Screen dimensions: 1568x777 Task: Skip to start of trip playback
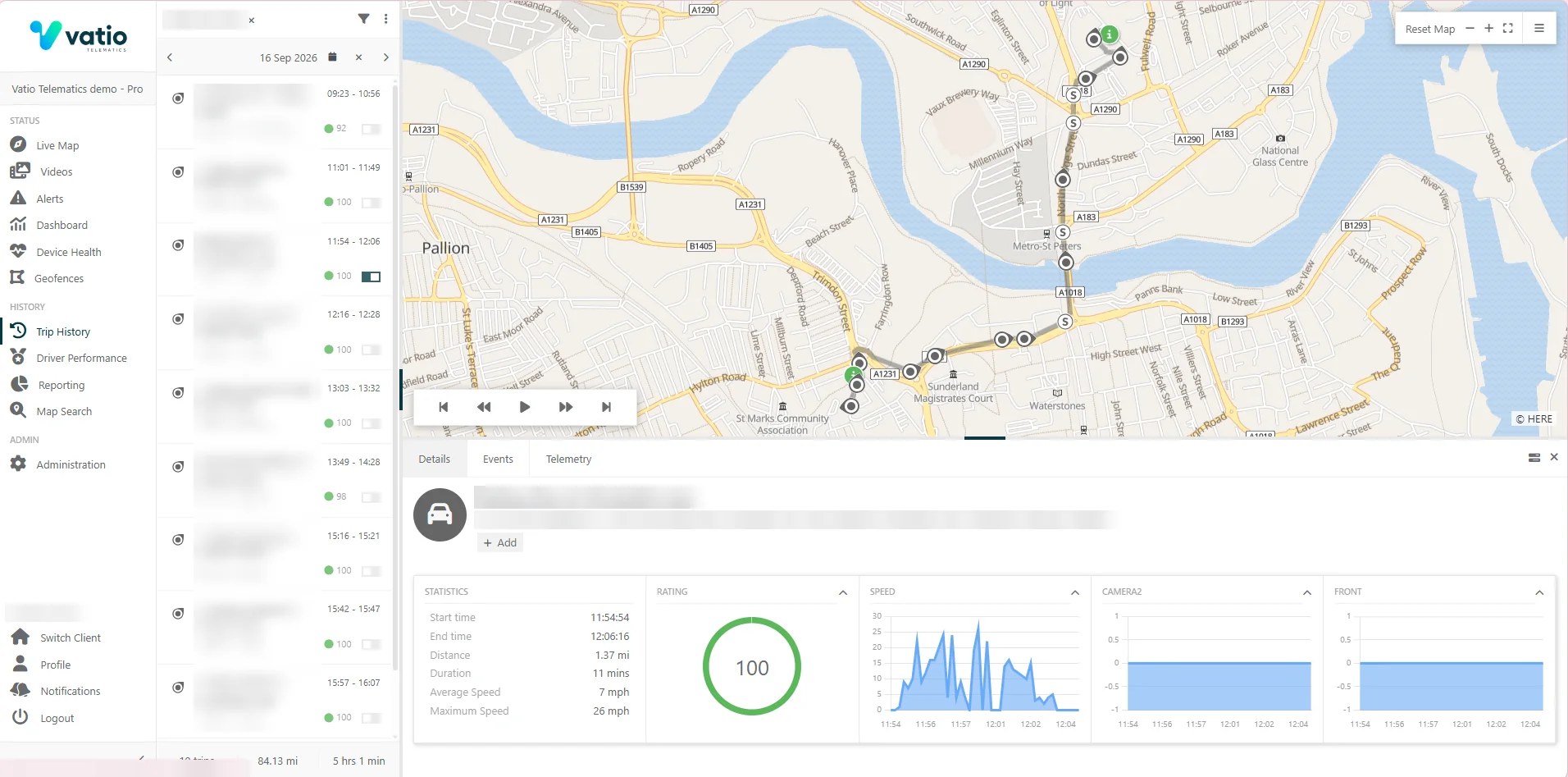tap(444, 407)
